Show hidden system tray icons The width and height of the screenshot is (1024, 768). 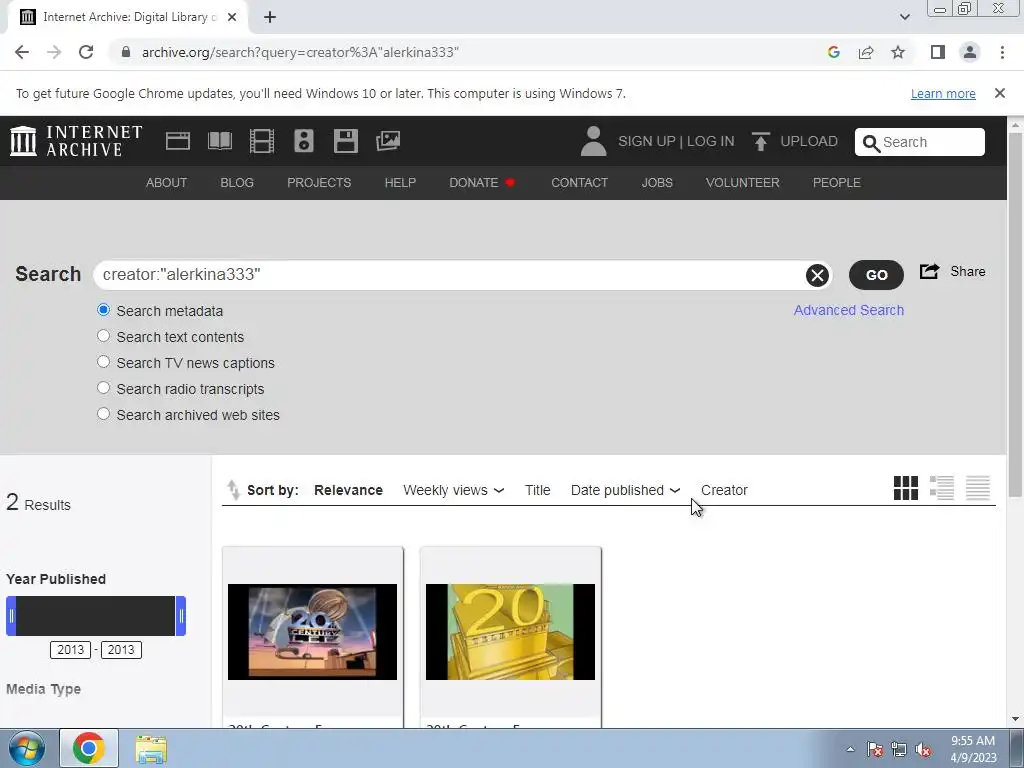[850, 749]
